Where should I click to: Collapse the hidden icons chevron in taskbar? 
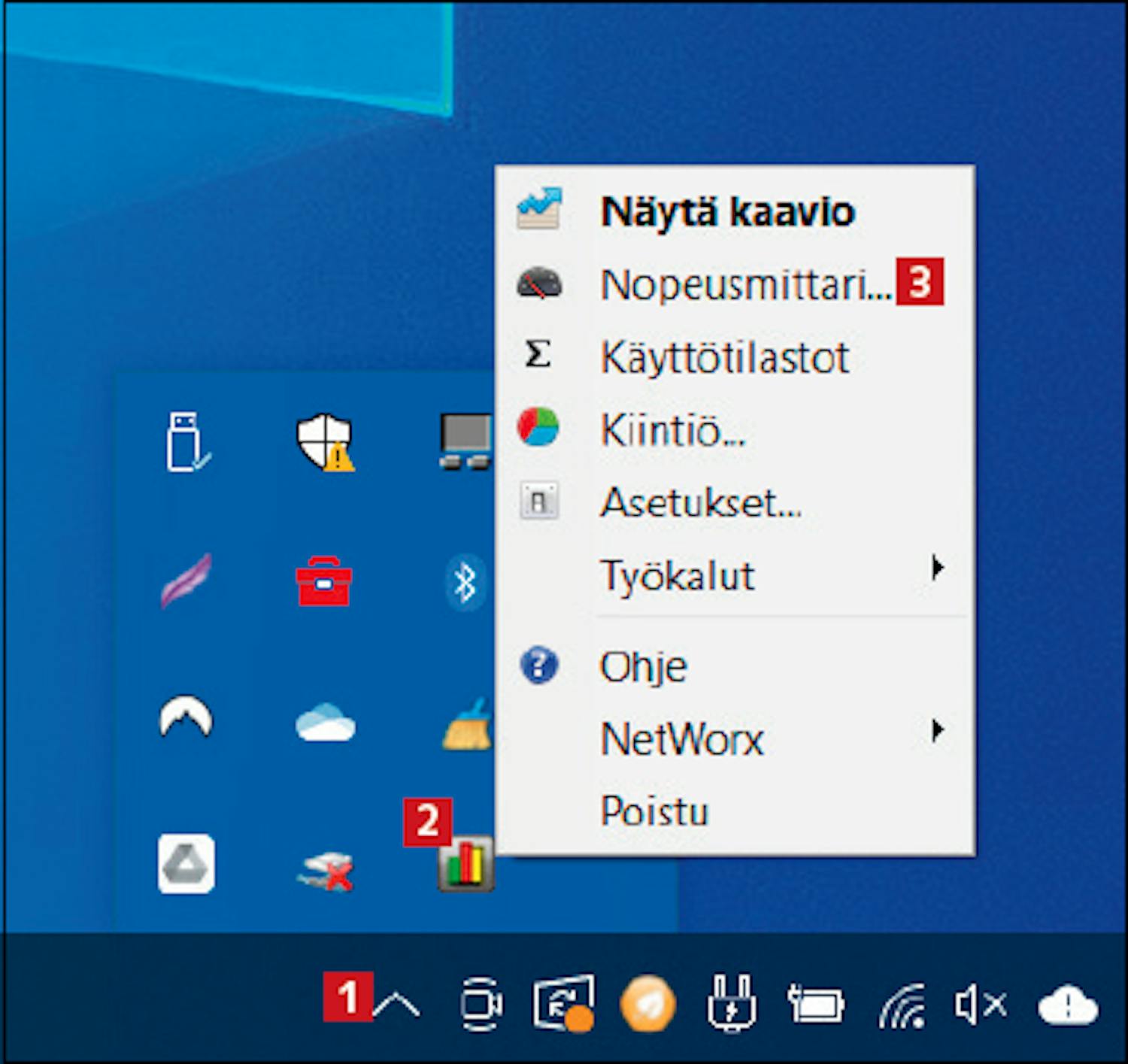[x=396, y=1005]
